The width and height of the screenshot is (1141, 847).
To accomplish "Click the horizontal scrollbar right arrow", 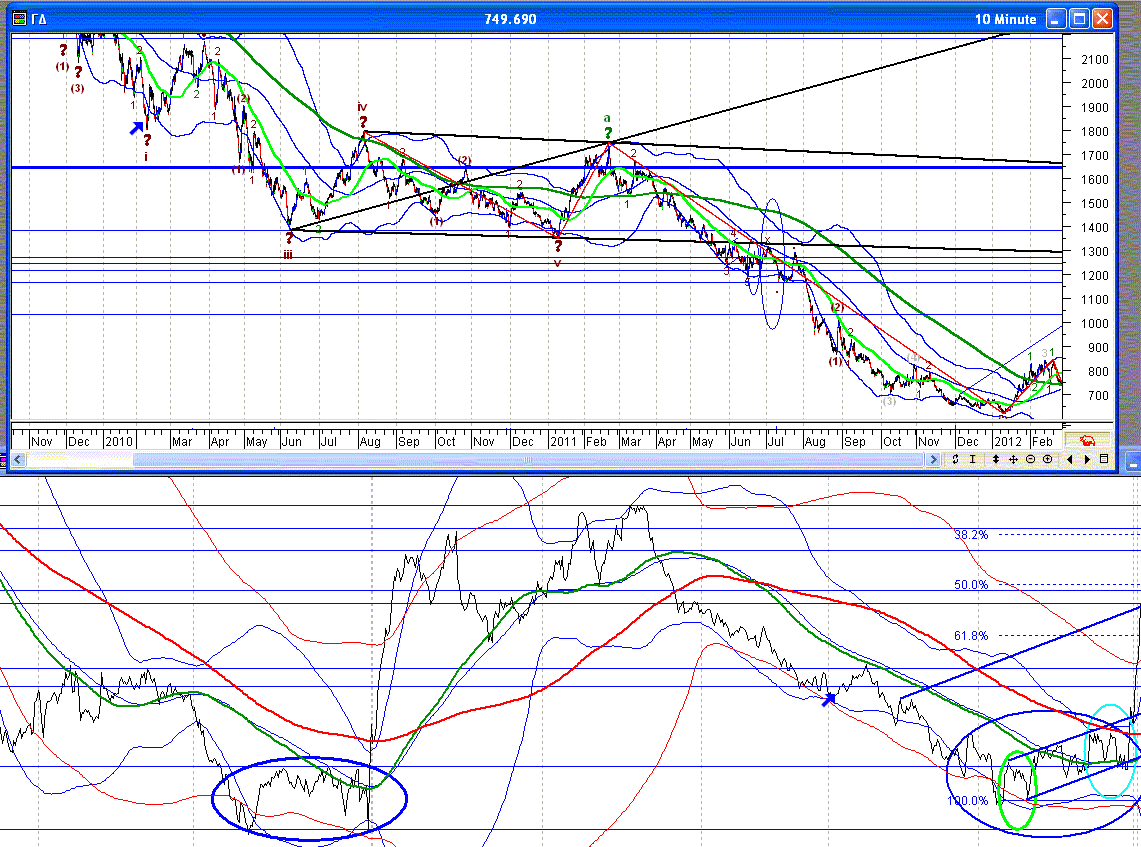I will coord(934,459).
